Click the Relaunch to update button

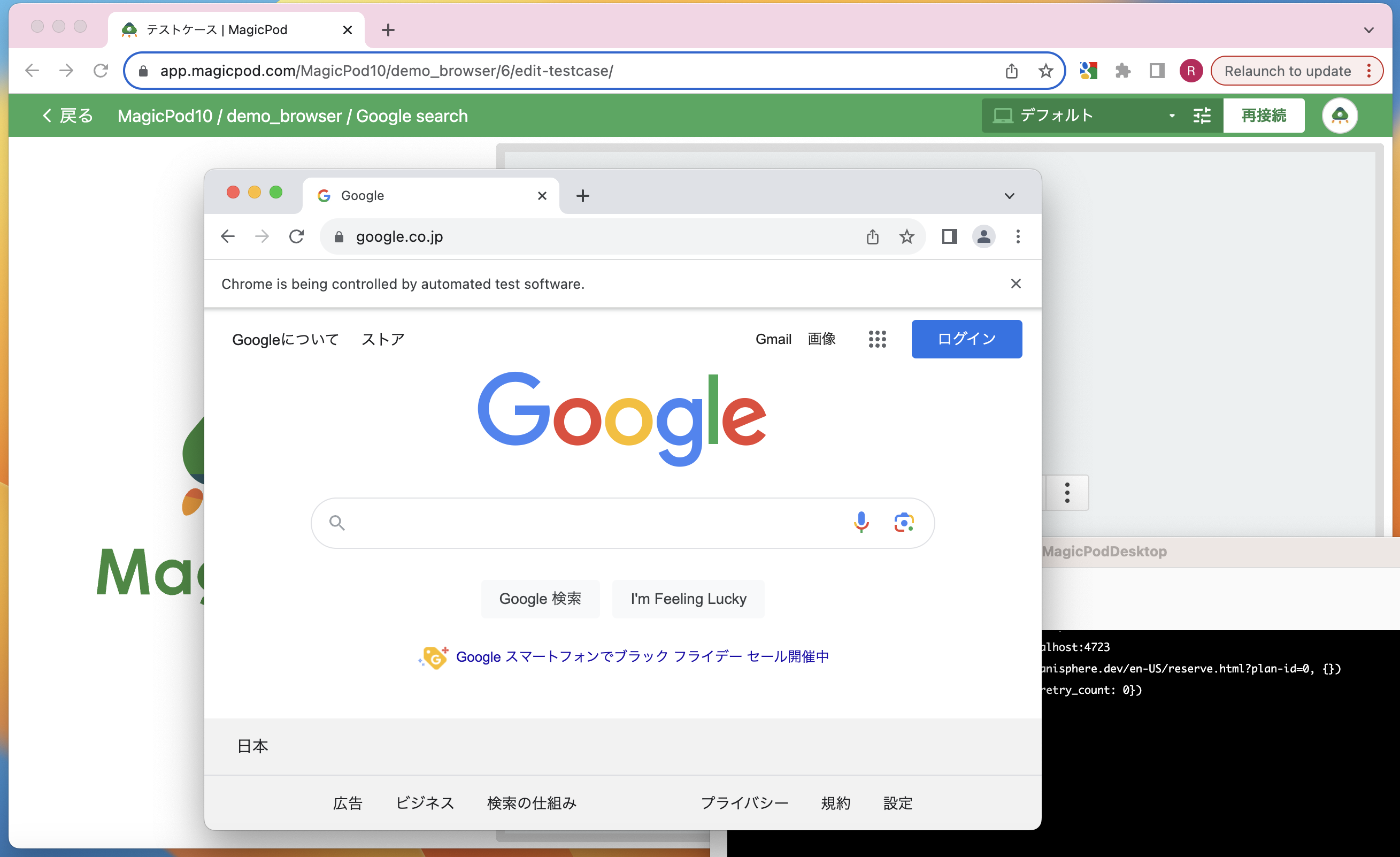click(1287, 71)
